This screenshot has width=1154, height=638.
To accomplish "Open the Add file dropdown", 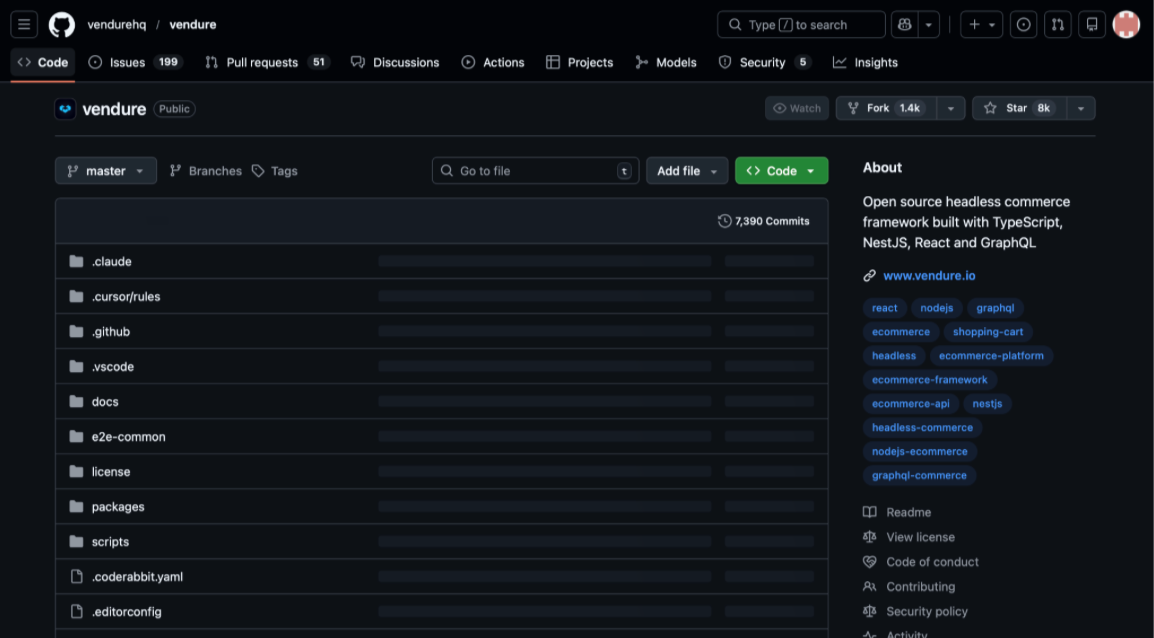I will 687,170.
